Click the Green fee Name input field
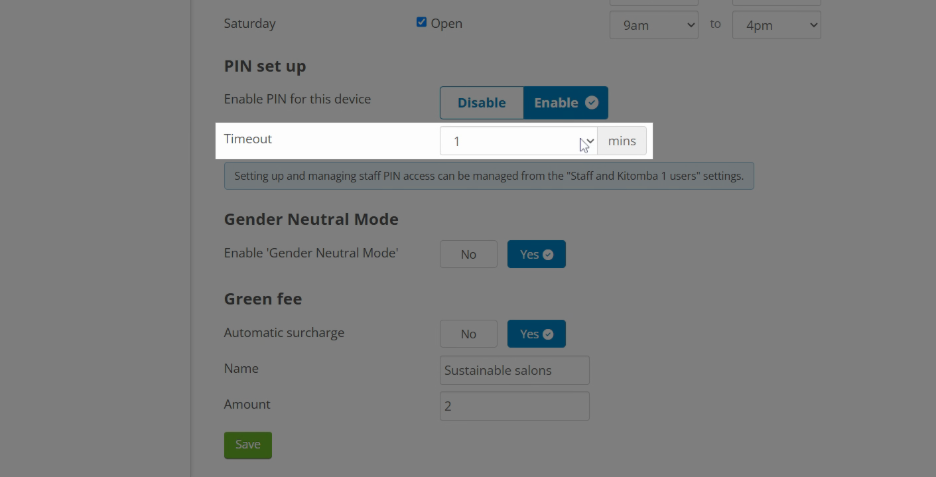This screenshot has height=477, width=936. 515,370
